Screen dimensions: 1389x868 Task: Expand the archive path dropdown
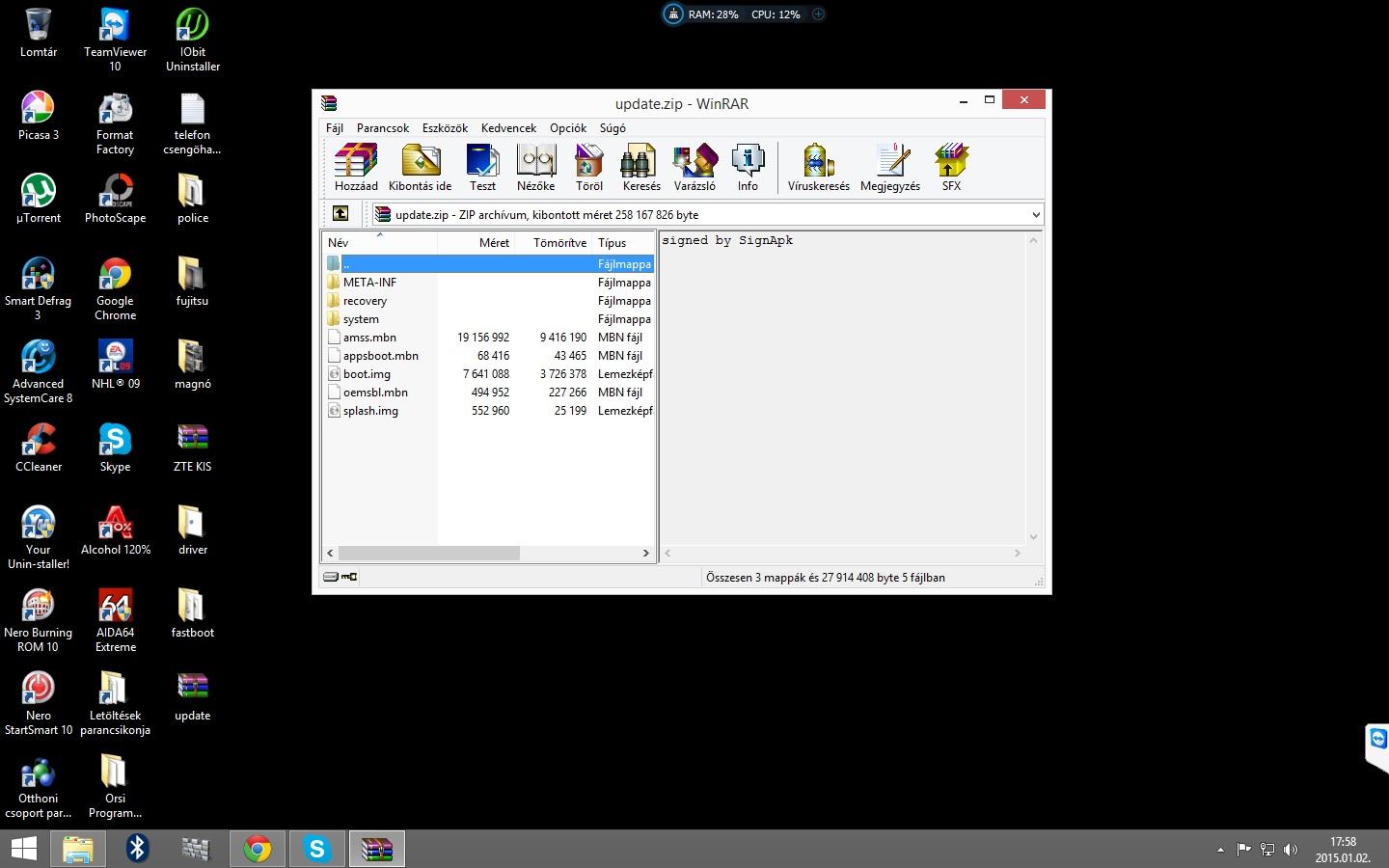click(1035, 214)
